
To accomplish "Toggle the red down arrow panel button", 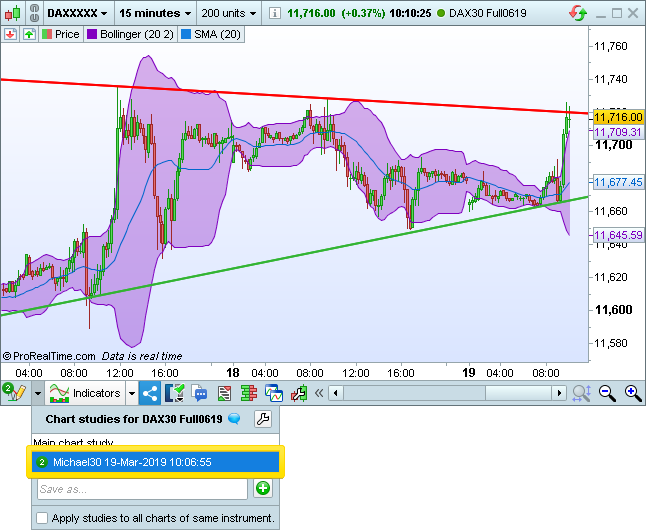I will [10, 34].
